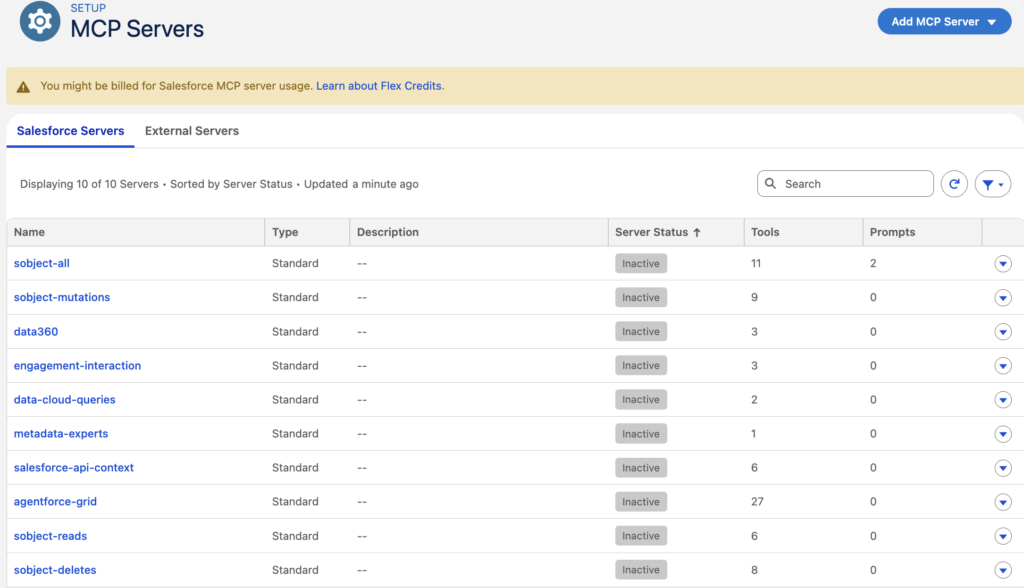Open row actions for data360

pos(1003,331)
